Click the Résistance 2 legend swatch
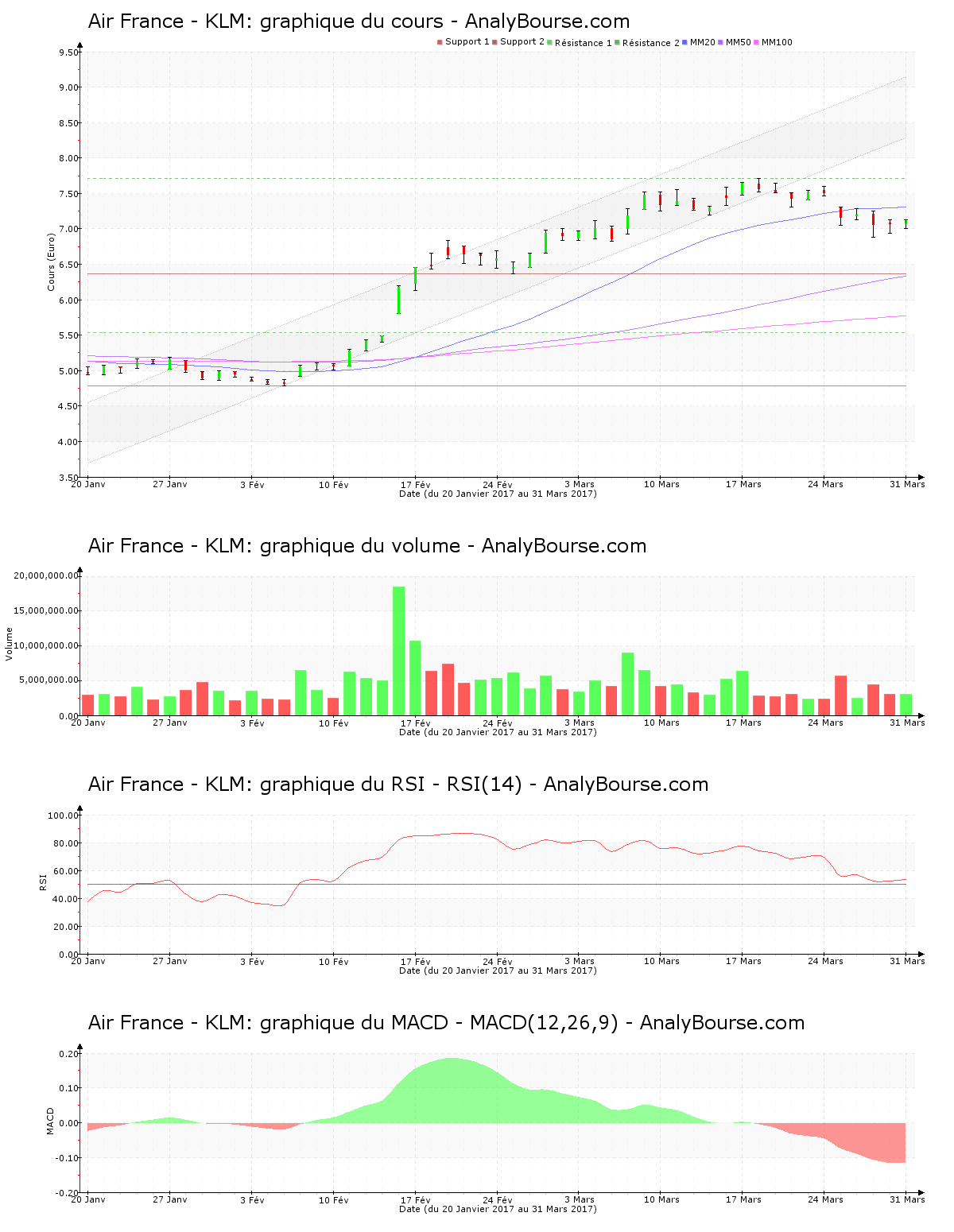The image size is (954, 1232). point(617,42)
